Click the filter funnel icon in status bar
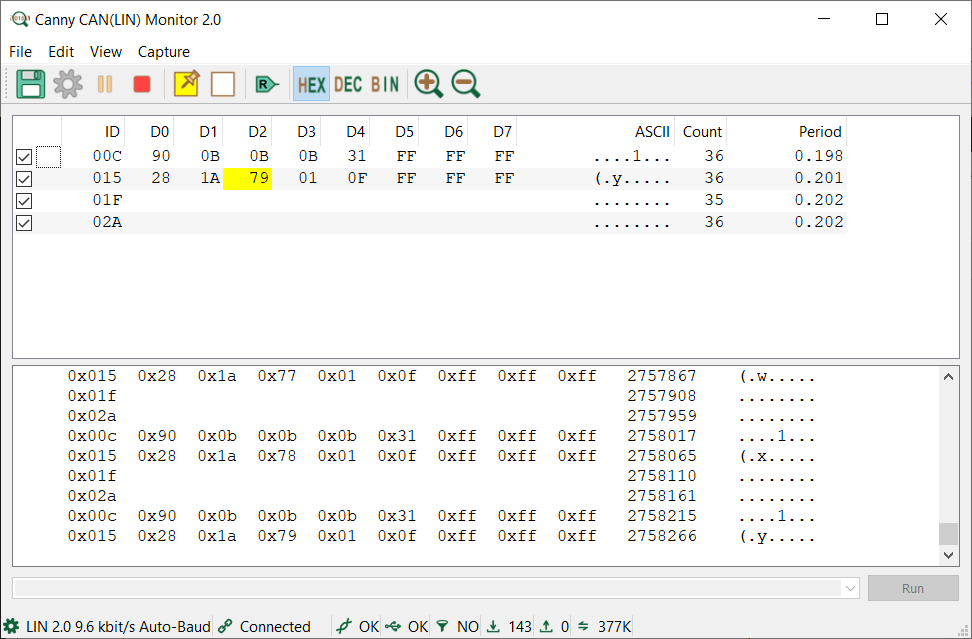Image resolution: width=972 pixels, height=639 pixels. point(443,626)
